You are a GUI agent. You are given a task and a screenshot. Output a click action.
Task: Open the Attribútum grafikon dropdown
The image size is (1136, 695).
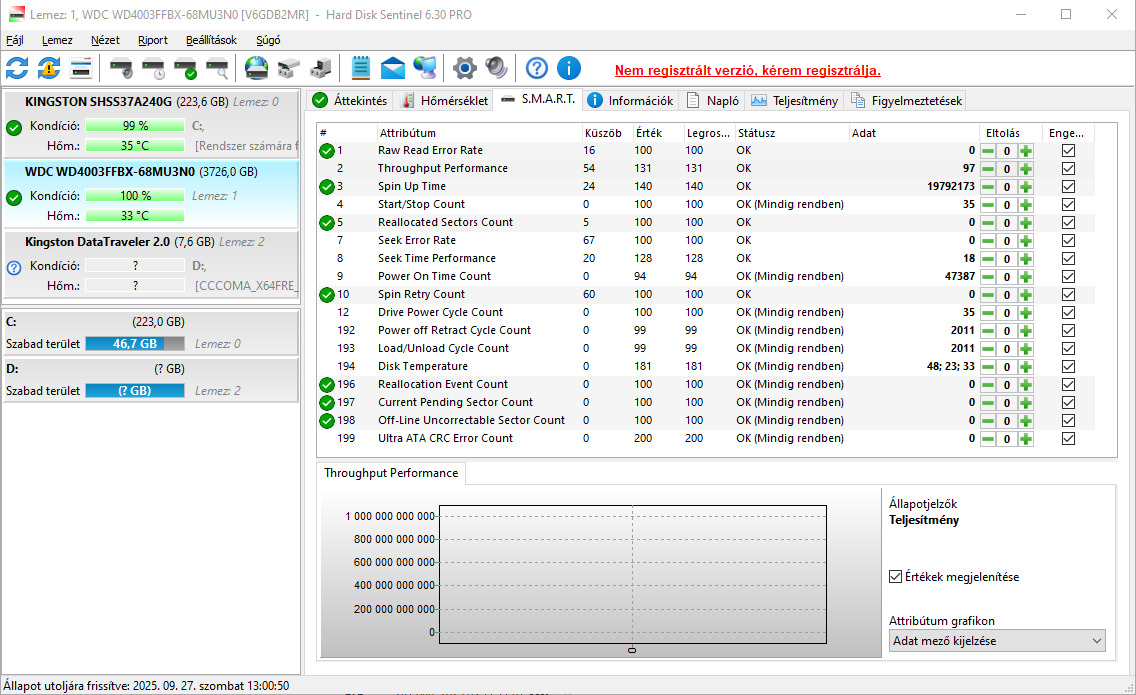click(x=997, y=641)
